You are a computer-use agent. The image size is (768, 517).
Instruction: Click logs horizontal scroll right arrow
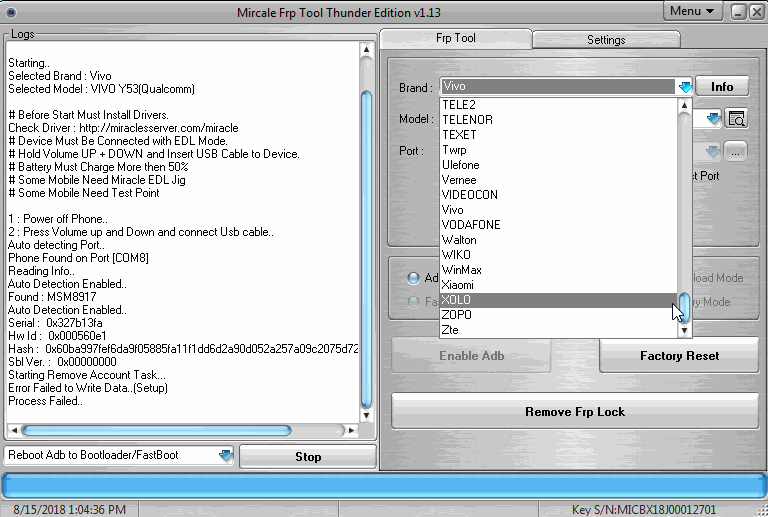(x=351, y=430)
